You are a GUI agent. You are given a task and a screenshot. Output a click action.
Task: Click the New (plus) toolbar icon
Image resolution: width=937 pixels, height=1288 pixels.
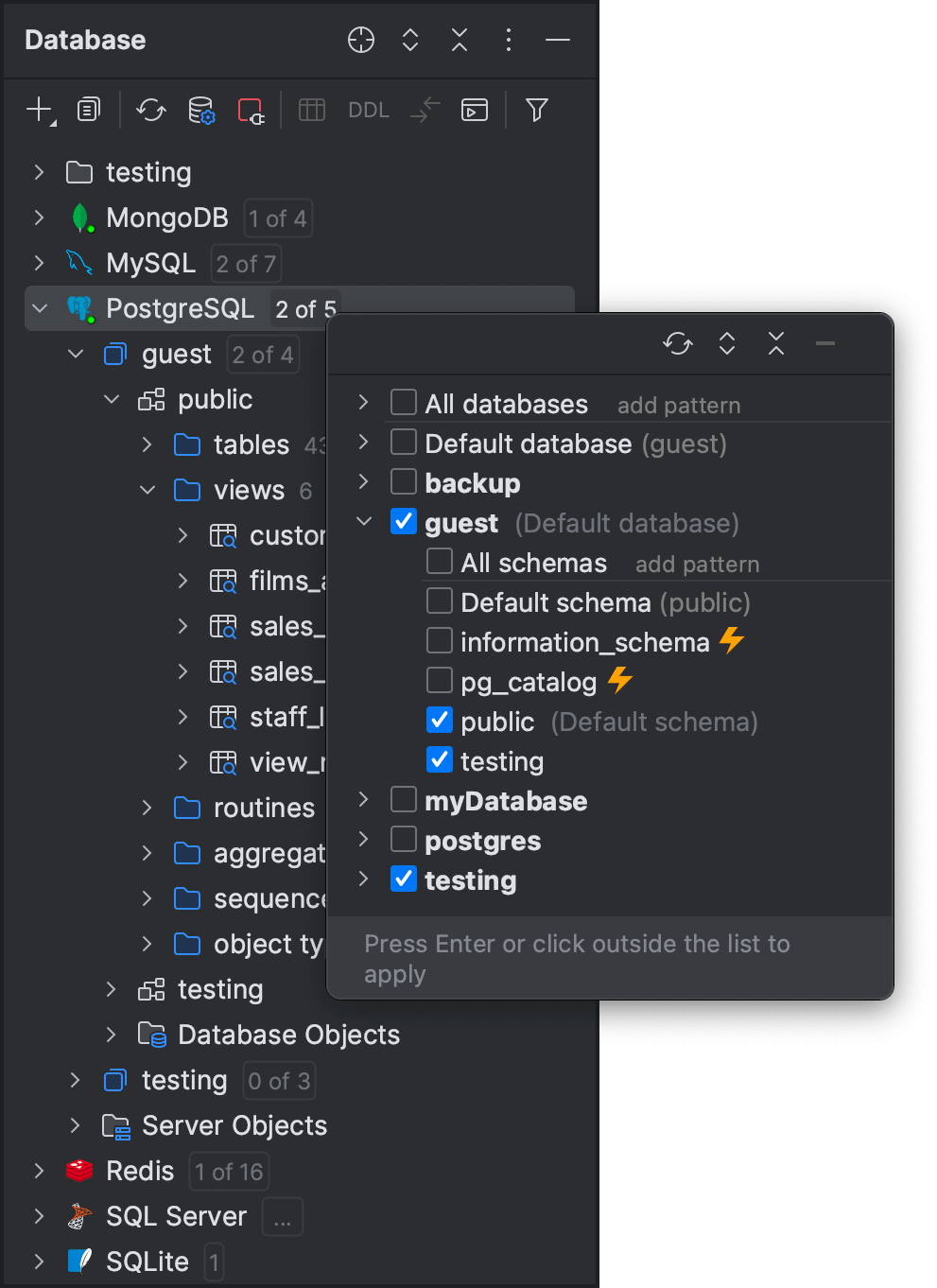pos(40,111)
